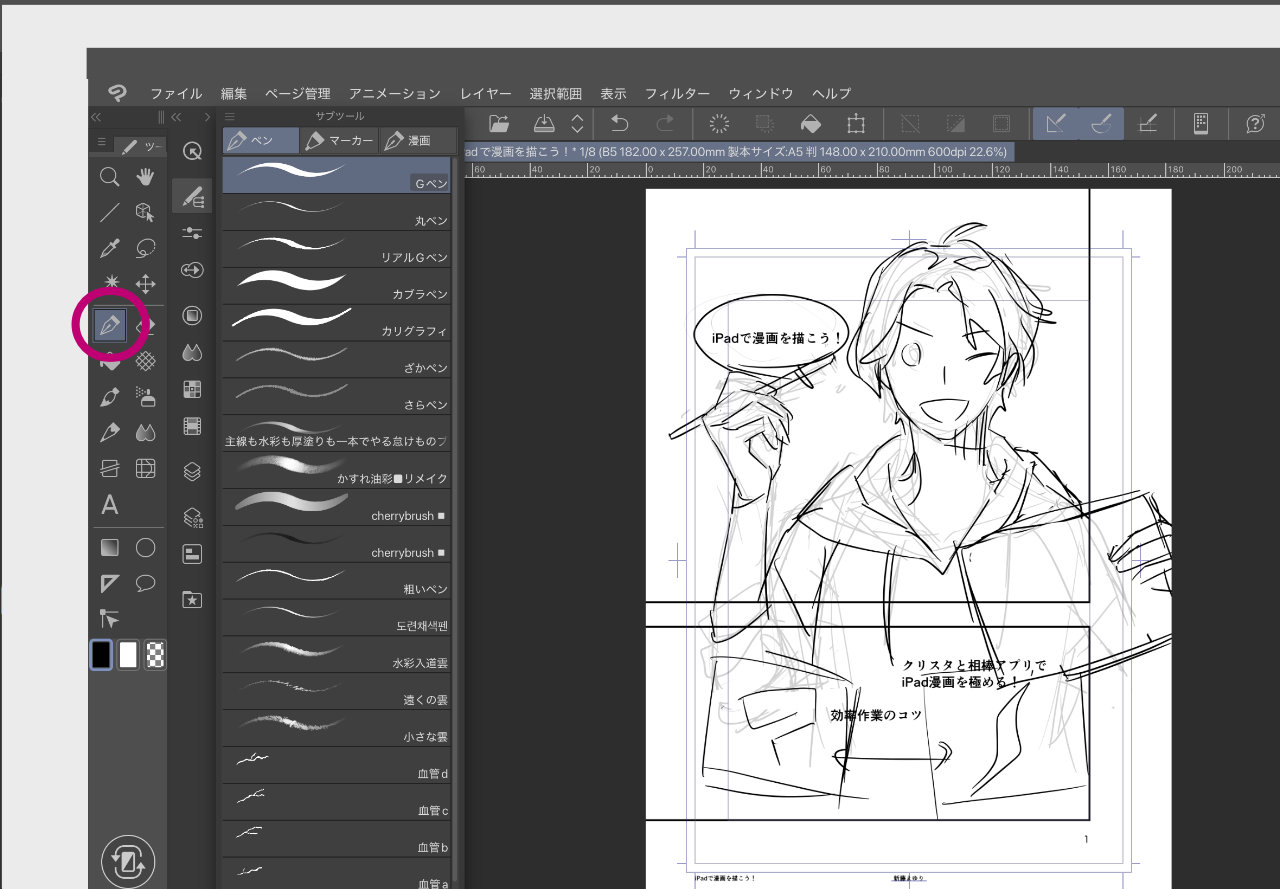1280x889 pixels.
Task: Select the 丸ペン brush preset
Action: 336,211
